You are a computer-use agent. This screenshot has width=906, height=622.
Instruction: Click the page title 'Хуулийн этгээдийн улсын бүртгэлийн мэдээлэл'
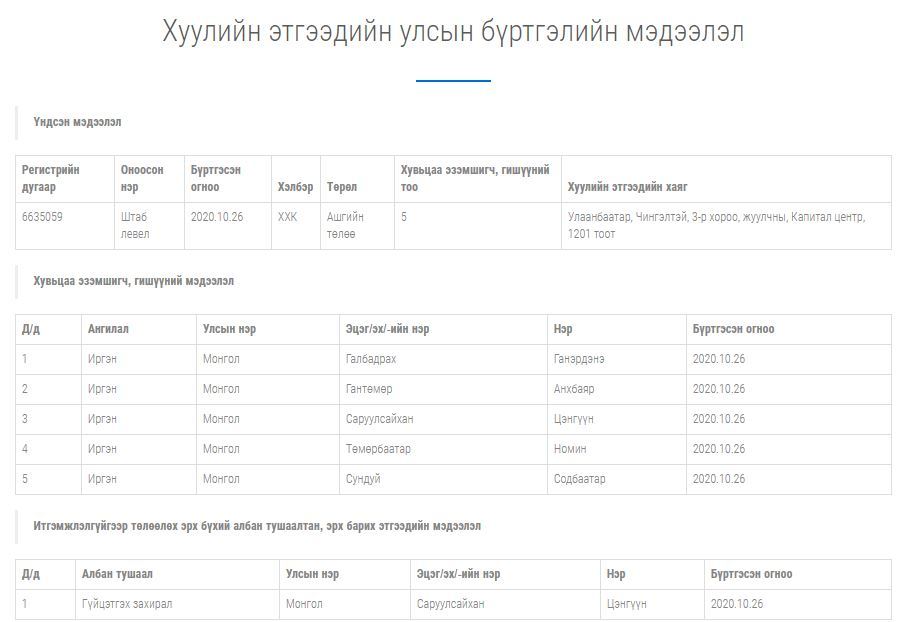[453, 31]
